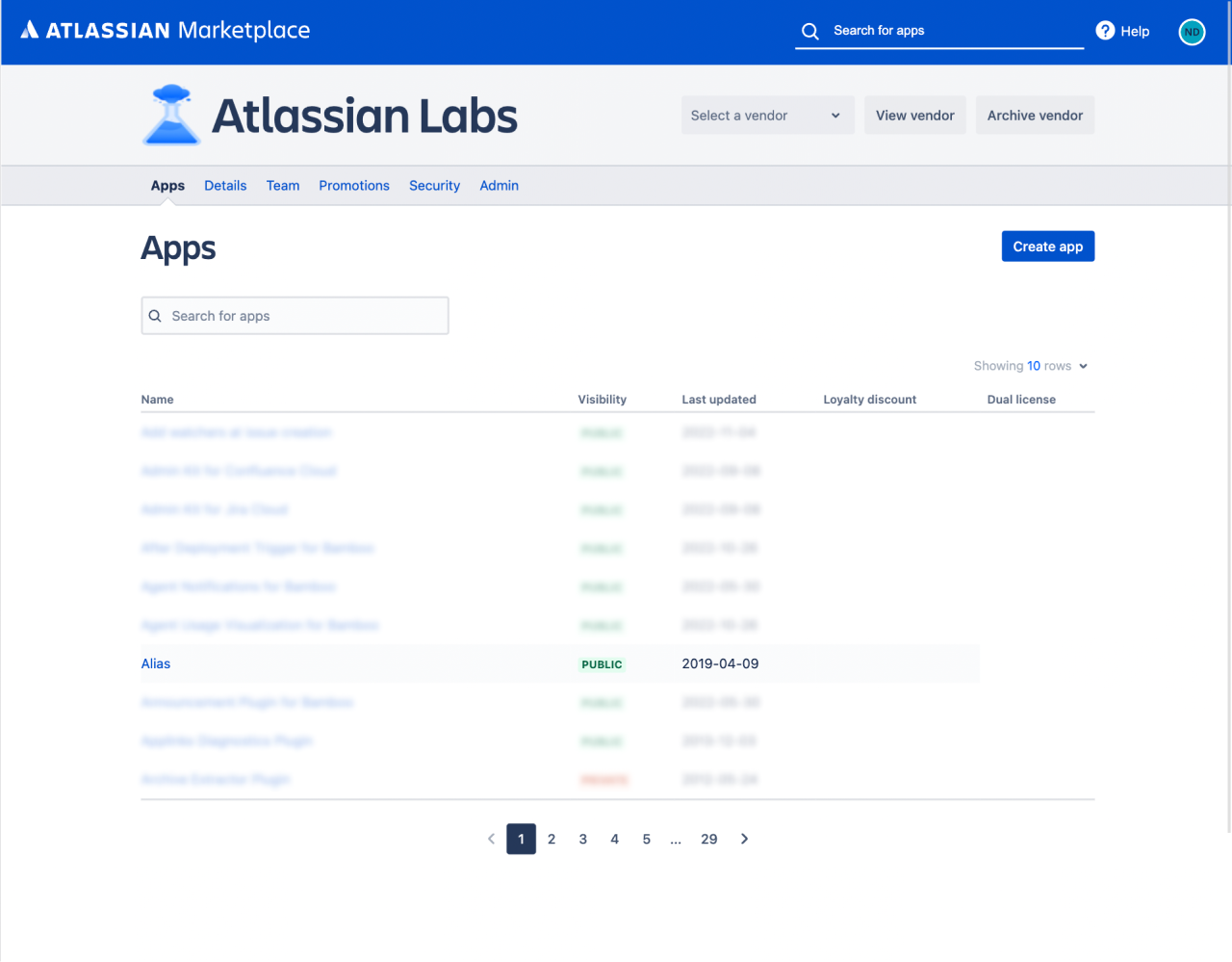This screenshot has width=1232, height=962.
Task: Click the Atlassian Labs vendor title
Action: pos(364,116)
